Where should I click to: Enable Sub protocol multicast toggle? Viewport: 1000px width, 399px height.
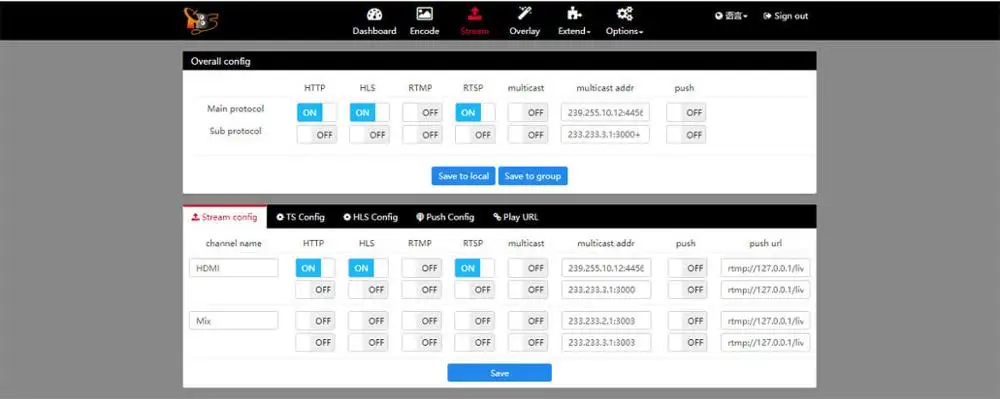528,135
